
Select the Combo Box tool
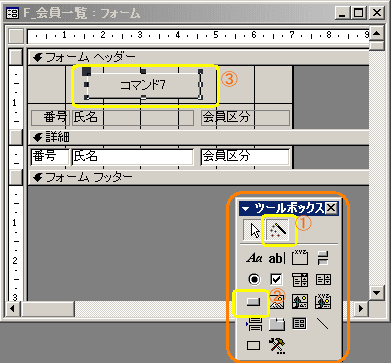pyautogui.click(x=300, y=280)
